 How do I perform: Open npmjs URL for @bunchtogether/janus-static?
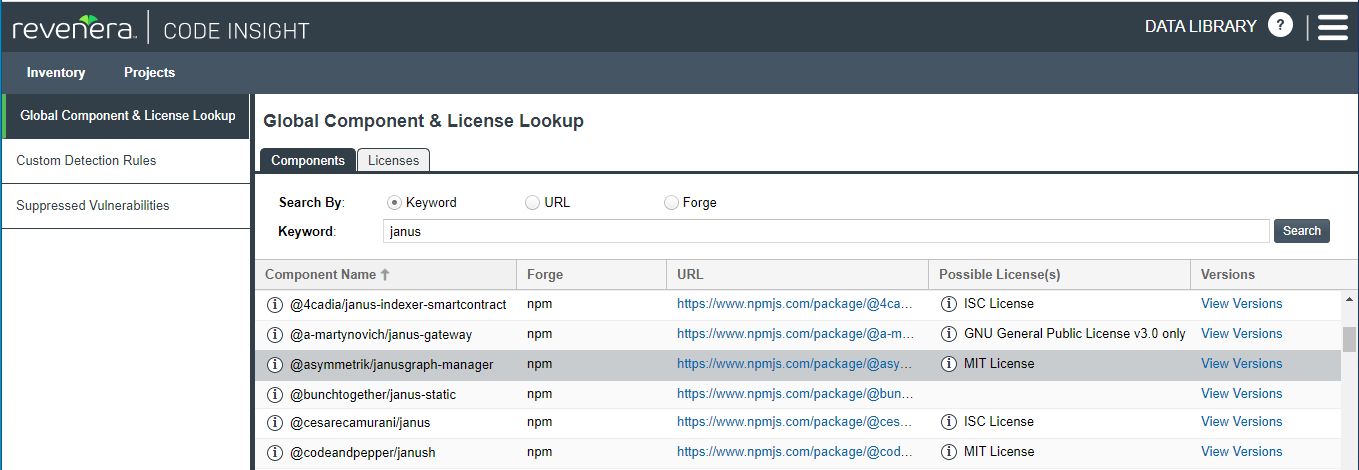(x=795, y=394)
